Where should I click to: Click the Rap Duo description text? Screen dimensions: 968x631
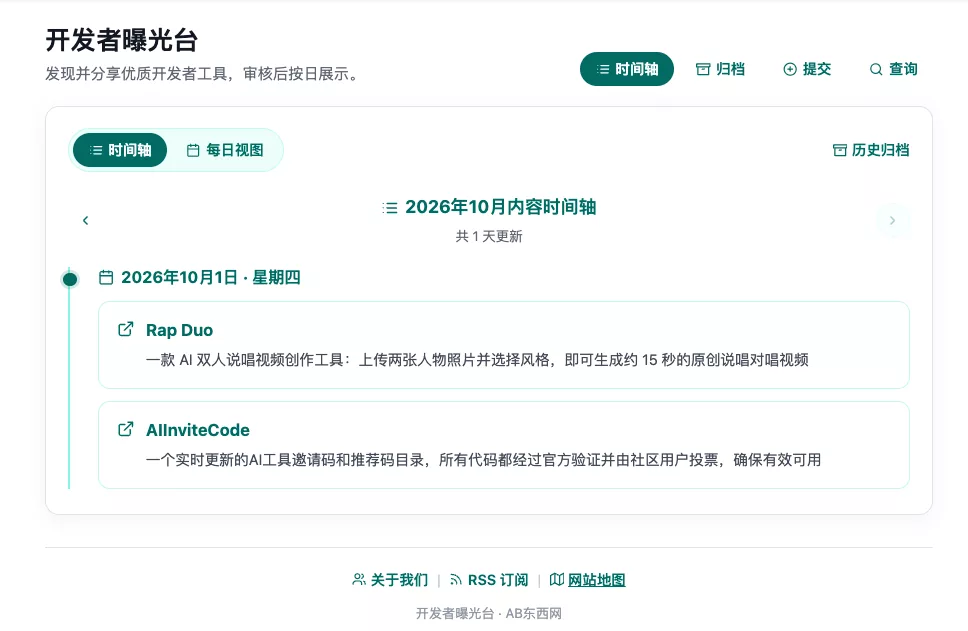pyautogui.click(x=477, y=360)
